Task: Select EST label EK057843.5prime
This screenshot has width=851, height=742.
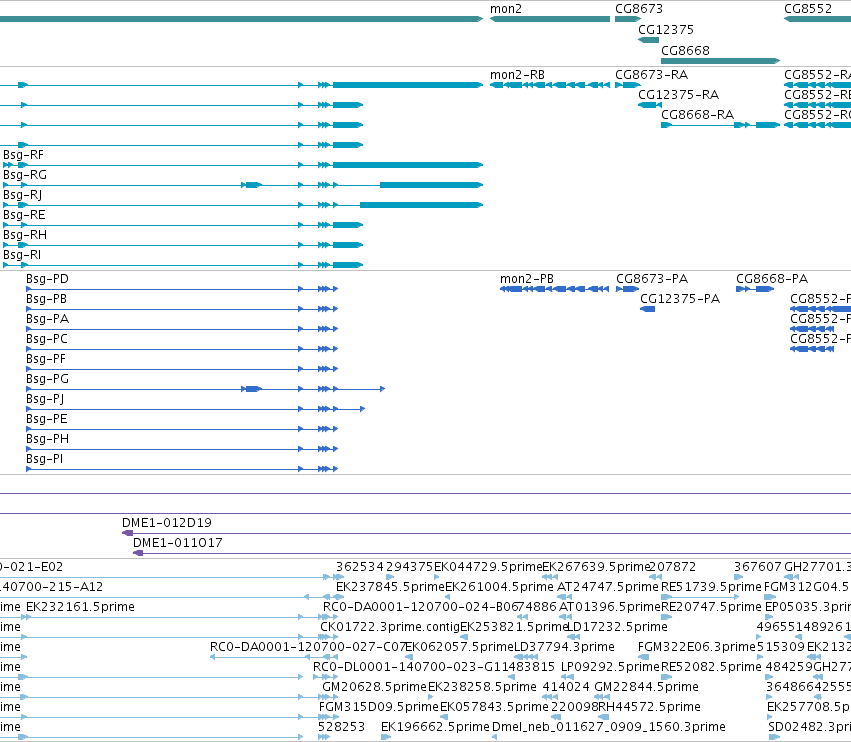Action: click(494, 707)
